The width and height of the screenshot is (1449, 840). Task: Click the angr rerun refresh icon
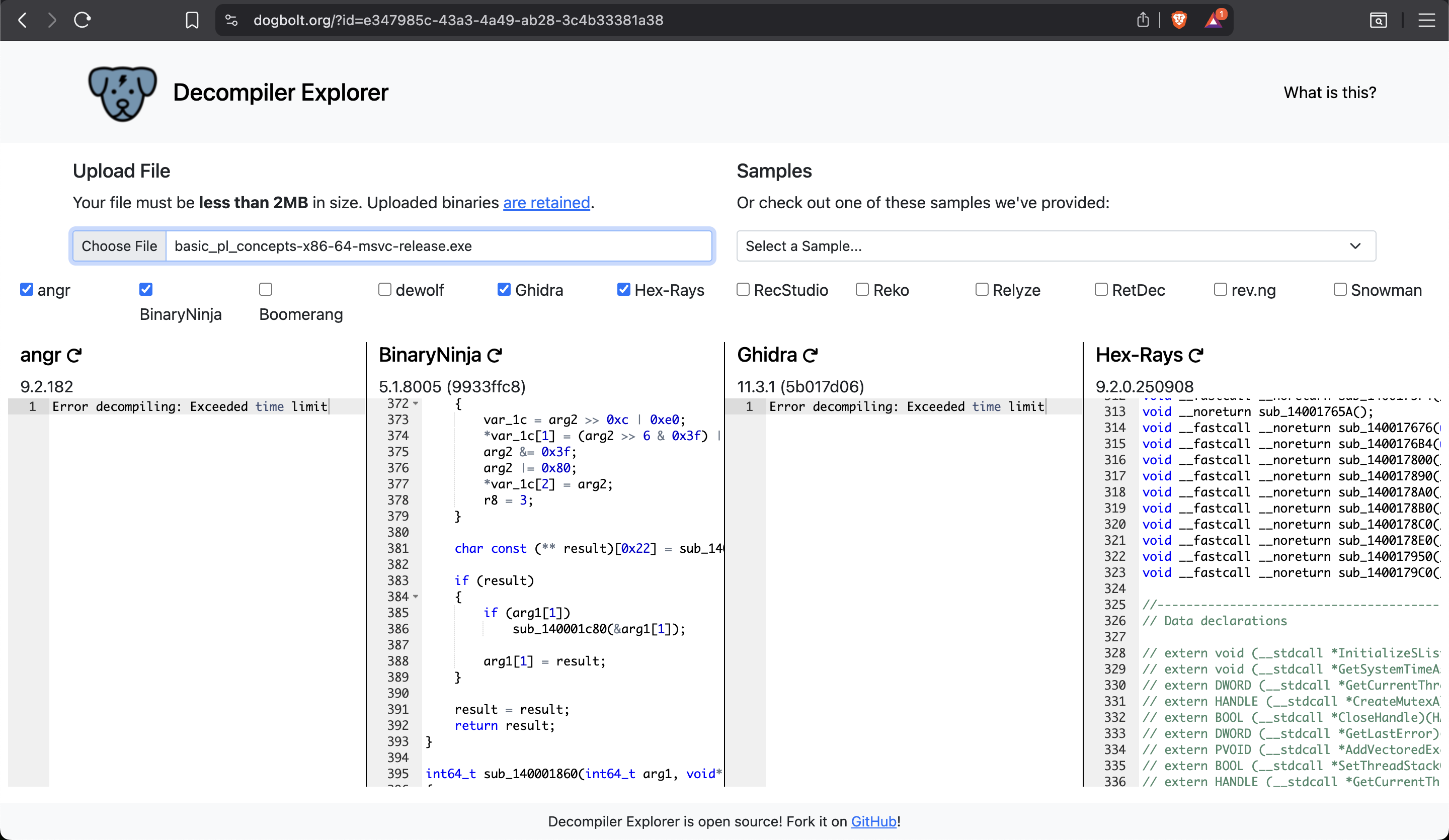[x=74, y=355]
